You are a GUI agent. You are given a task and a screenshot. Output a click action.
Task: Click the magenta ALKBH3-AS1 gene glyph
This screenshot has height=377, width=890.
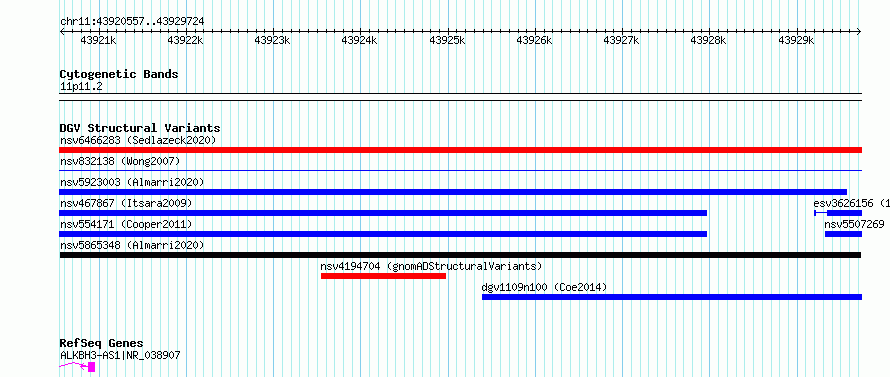[77, 367]
